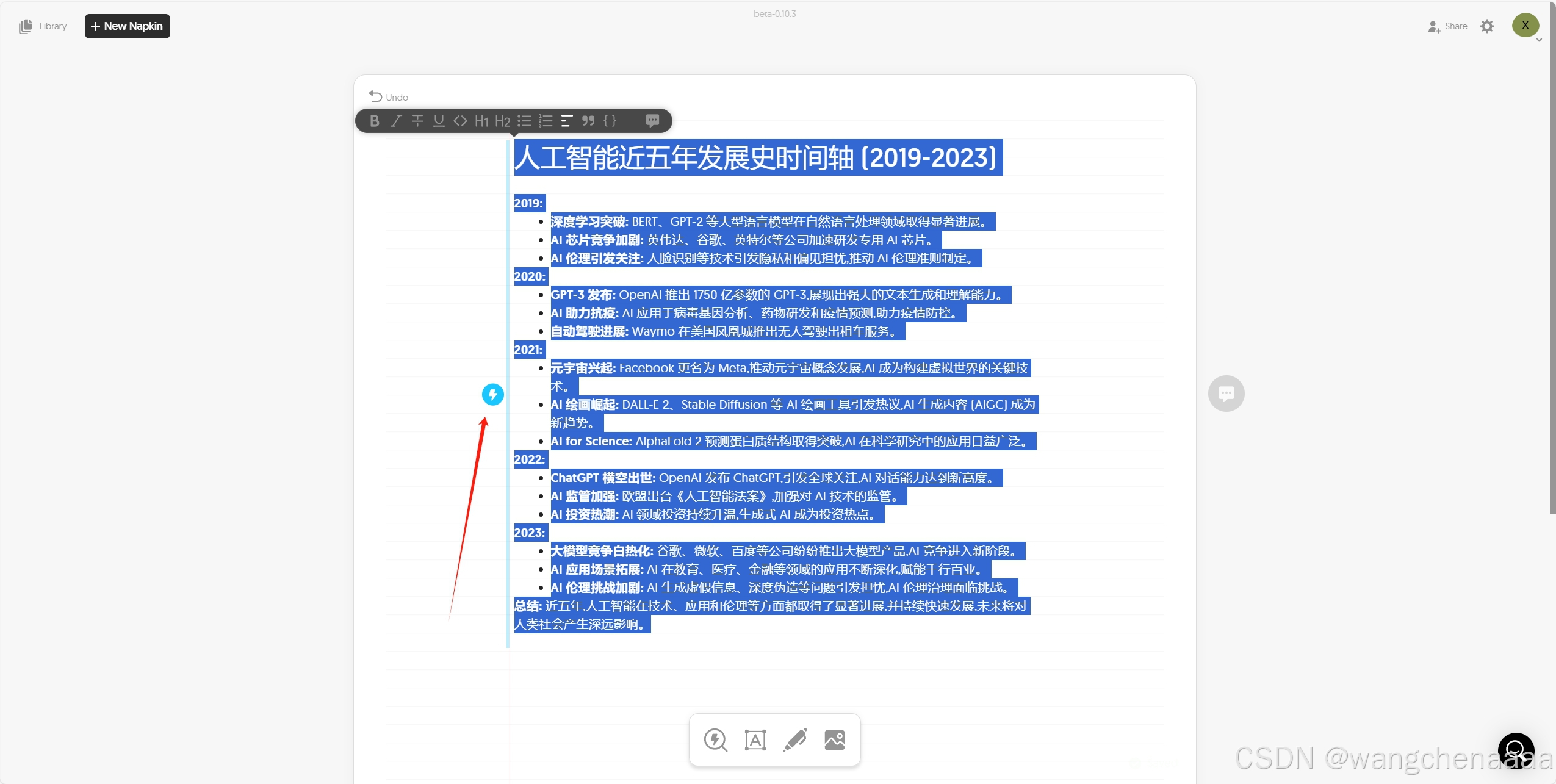This screenshot has width=1556, height=784.
Task: Click the beta-0.10.3 version label
Action: (774, 14)
